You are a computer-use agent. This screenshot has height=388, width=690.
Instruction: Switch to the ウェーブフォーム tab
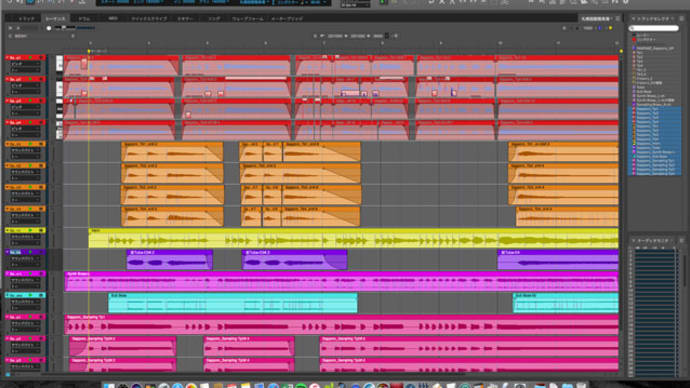click(247, 19)
